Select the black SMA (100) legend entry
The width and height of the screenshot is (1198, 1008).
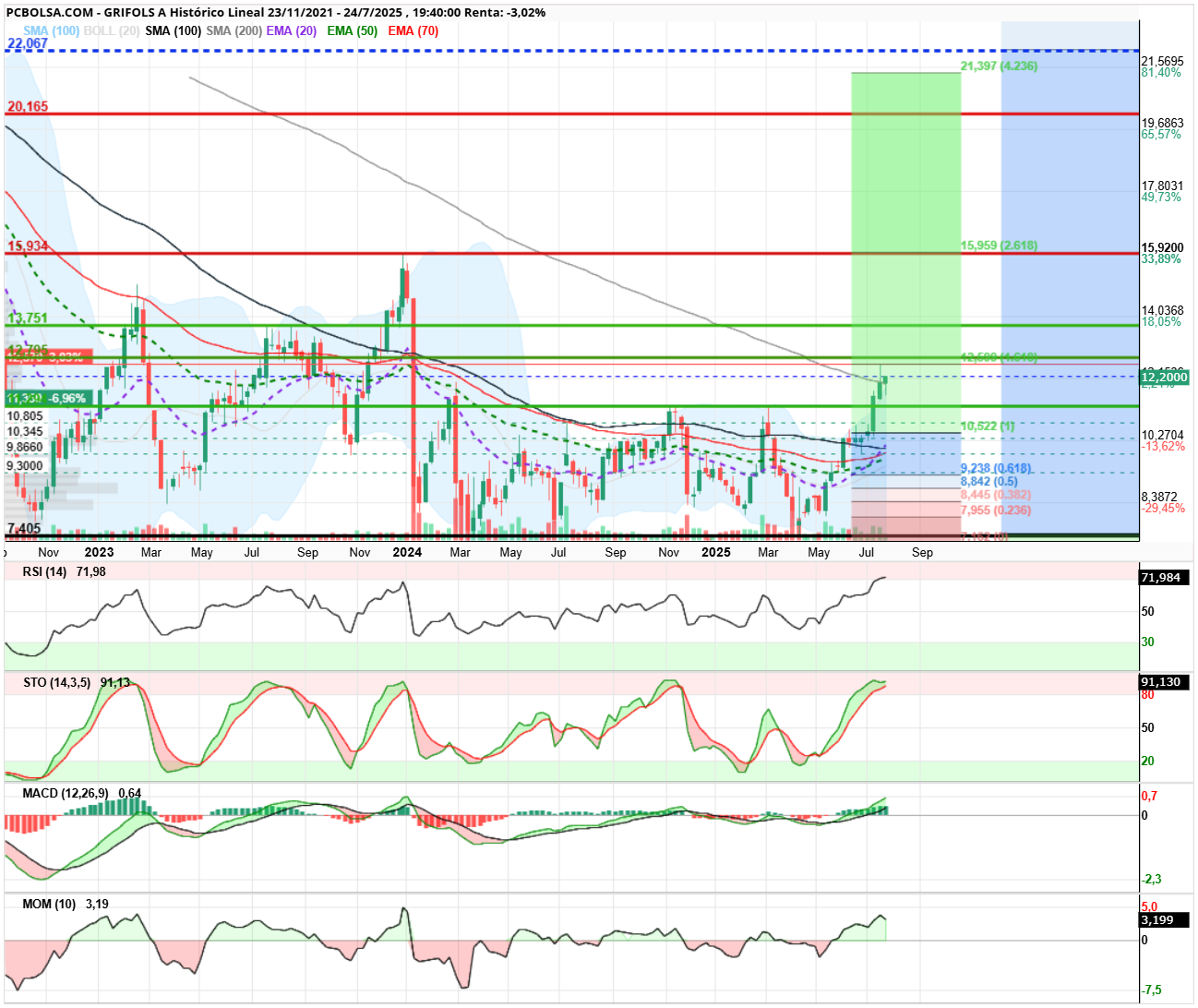(174, 30)
